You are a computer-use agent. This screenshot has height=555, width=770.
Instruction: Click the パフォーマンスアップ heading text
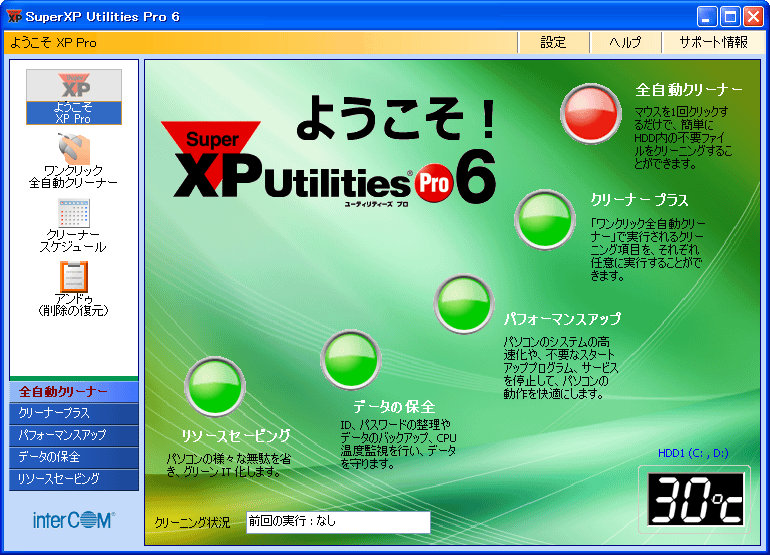[x=562, y=319]
